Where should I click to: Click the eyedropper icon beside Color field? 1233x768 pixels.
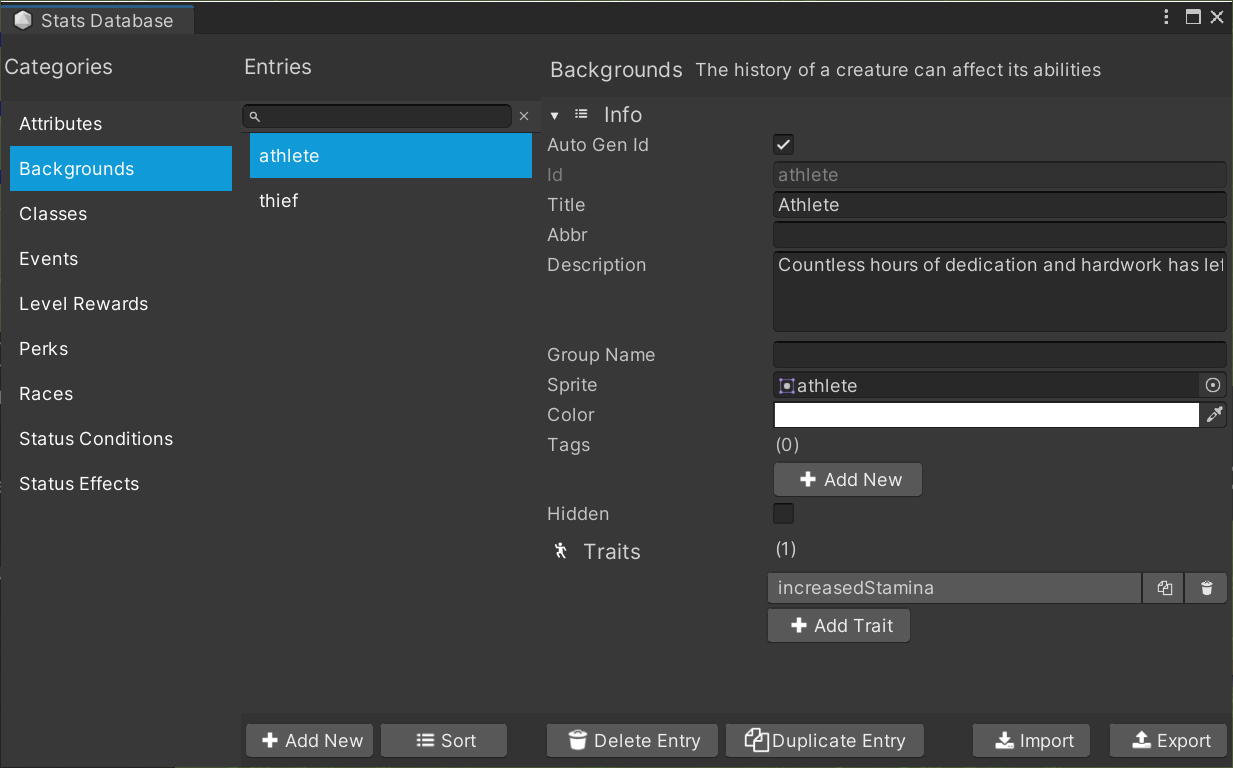[1214, 415]
